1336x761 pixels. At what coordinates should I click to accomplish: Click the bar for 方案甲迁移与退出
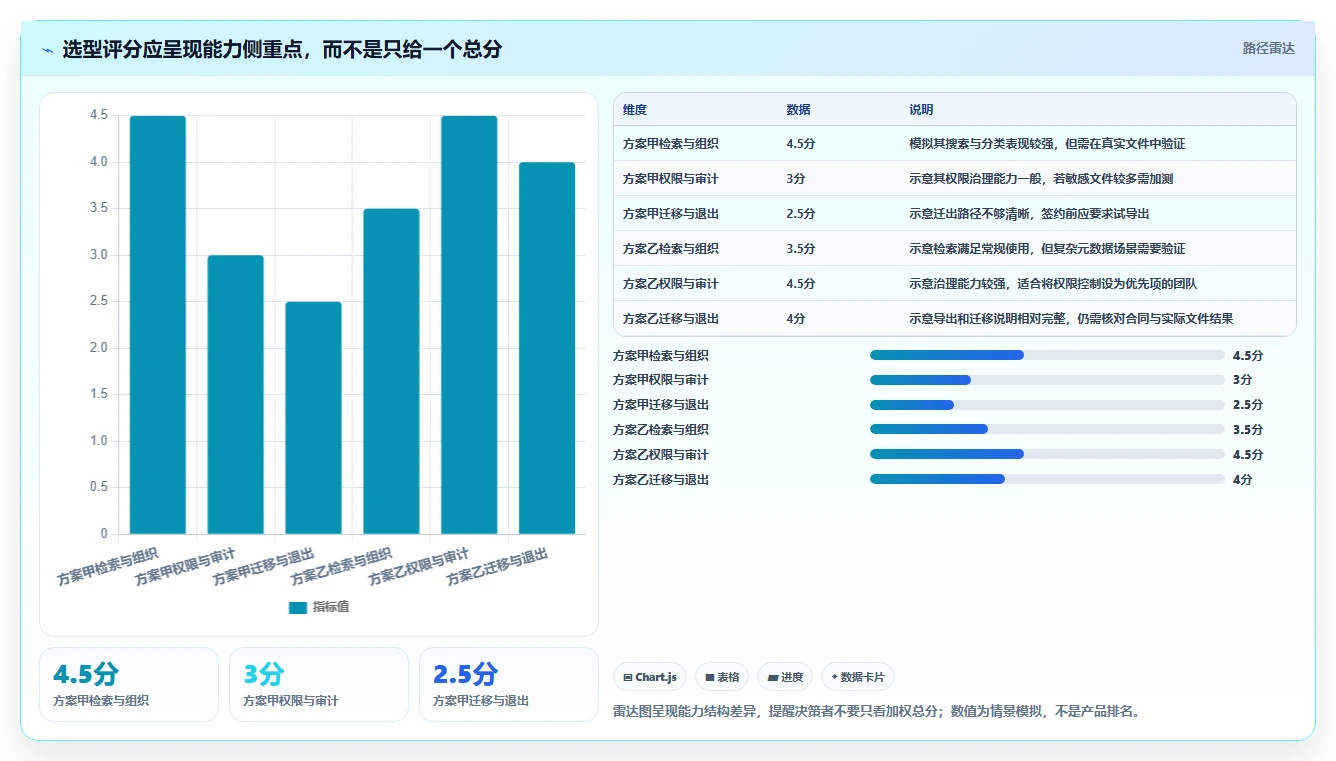[313, 418]
